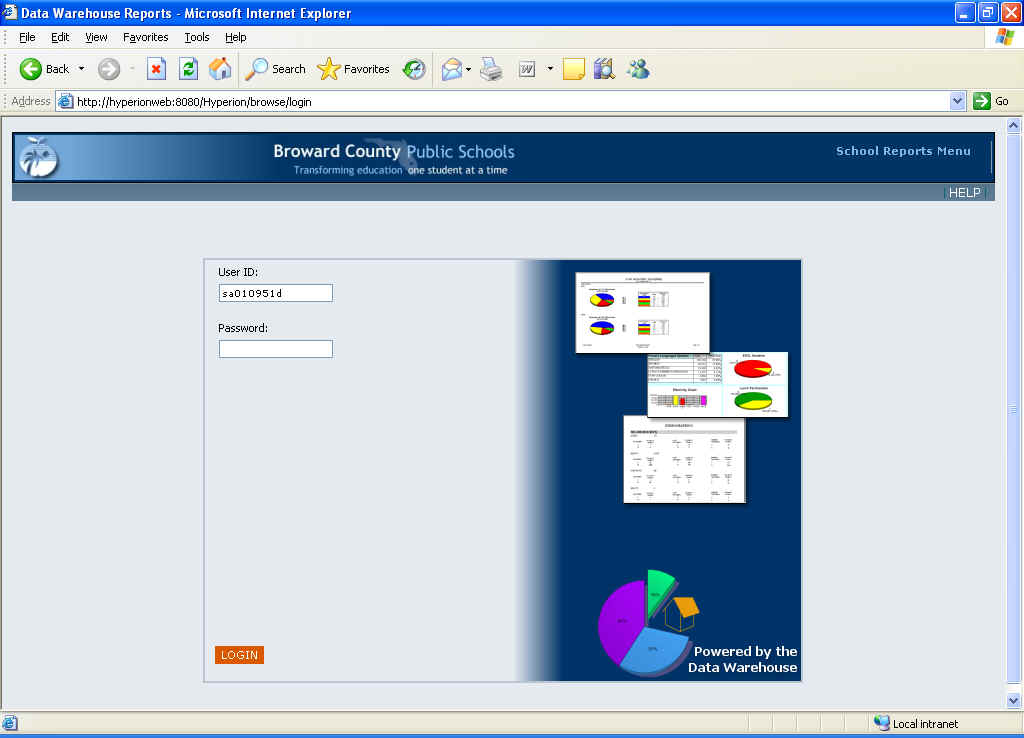Click the Password input field
This screenshot has height=738, width=1024.
point(276,349)
